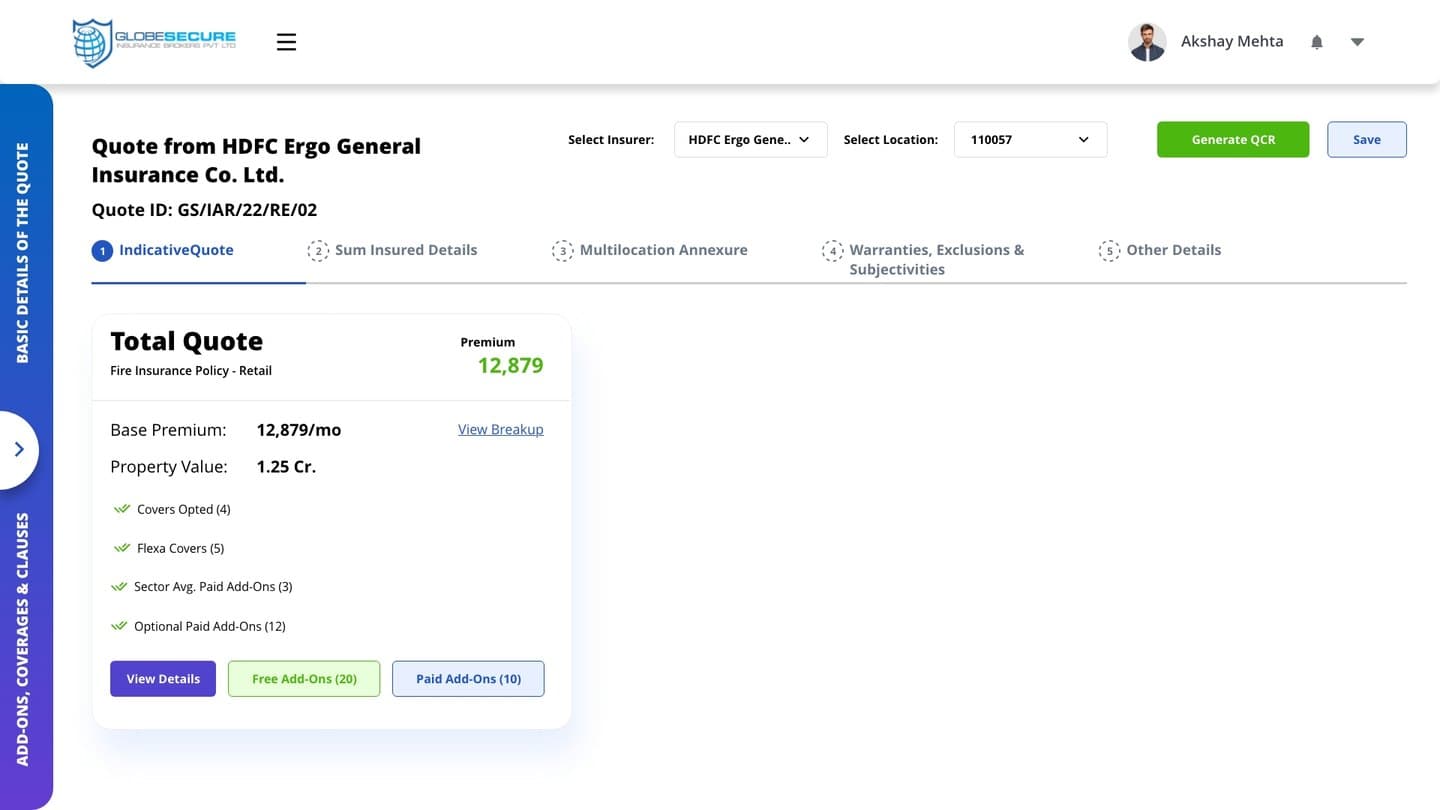Click the Save button
This screenshot has width=1440, height=810.
click(x=1367, y=140)
